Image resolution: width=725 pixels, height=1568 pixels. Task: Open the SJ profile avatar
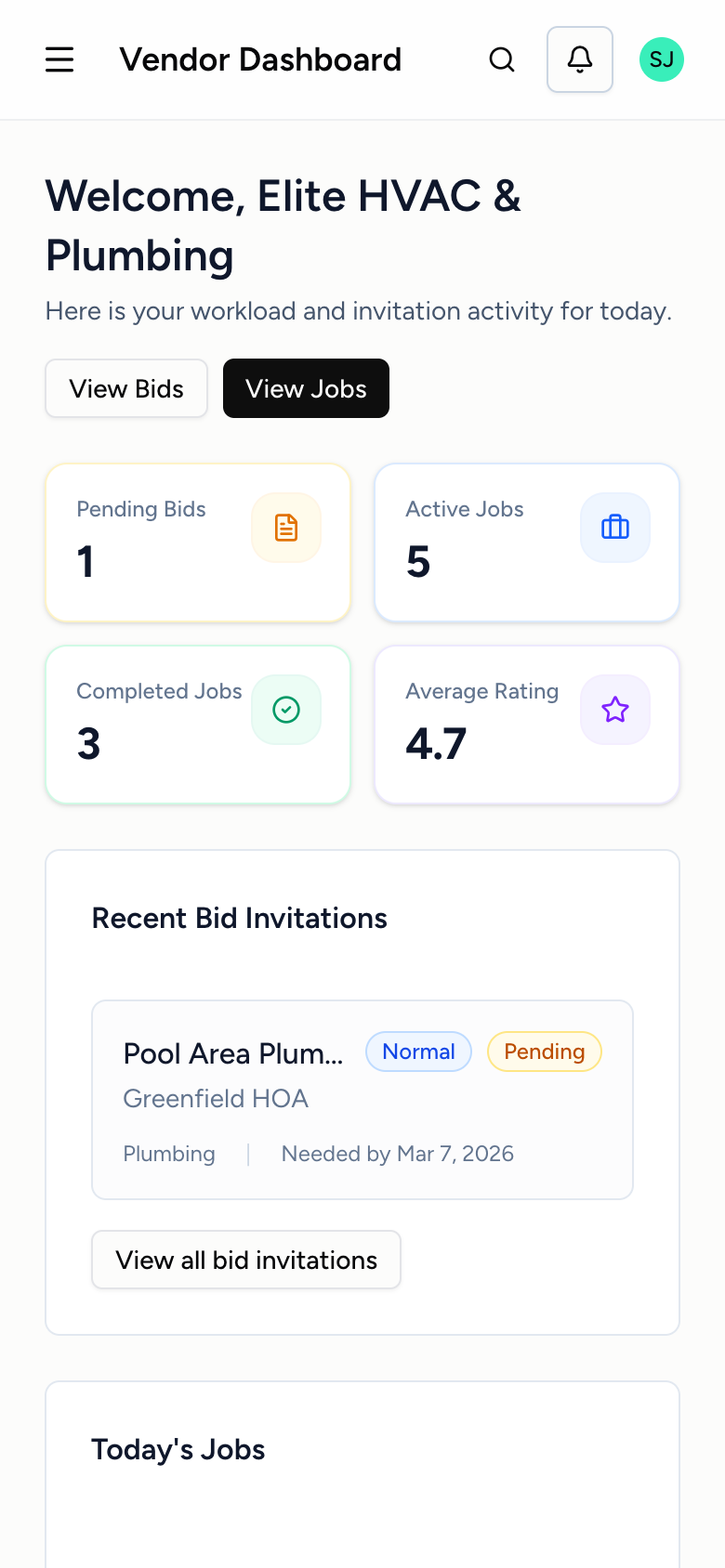661,59
